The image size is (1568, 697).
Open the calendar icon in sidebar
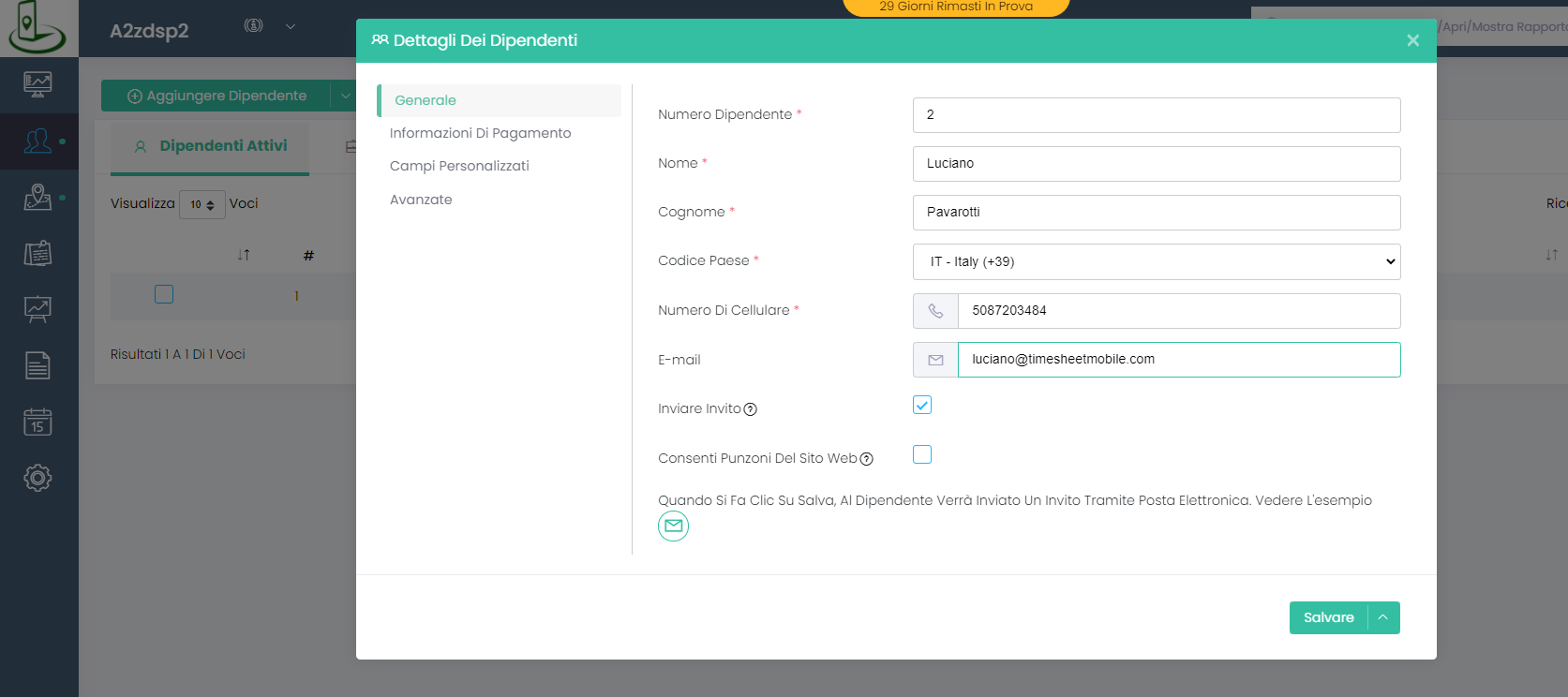[37, 422]
